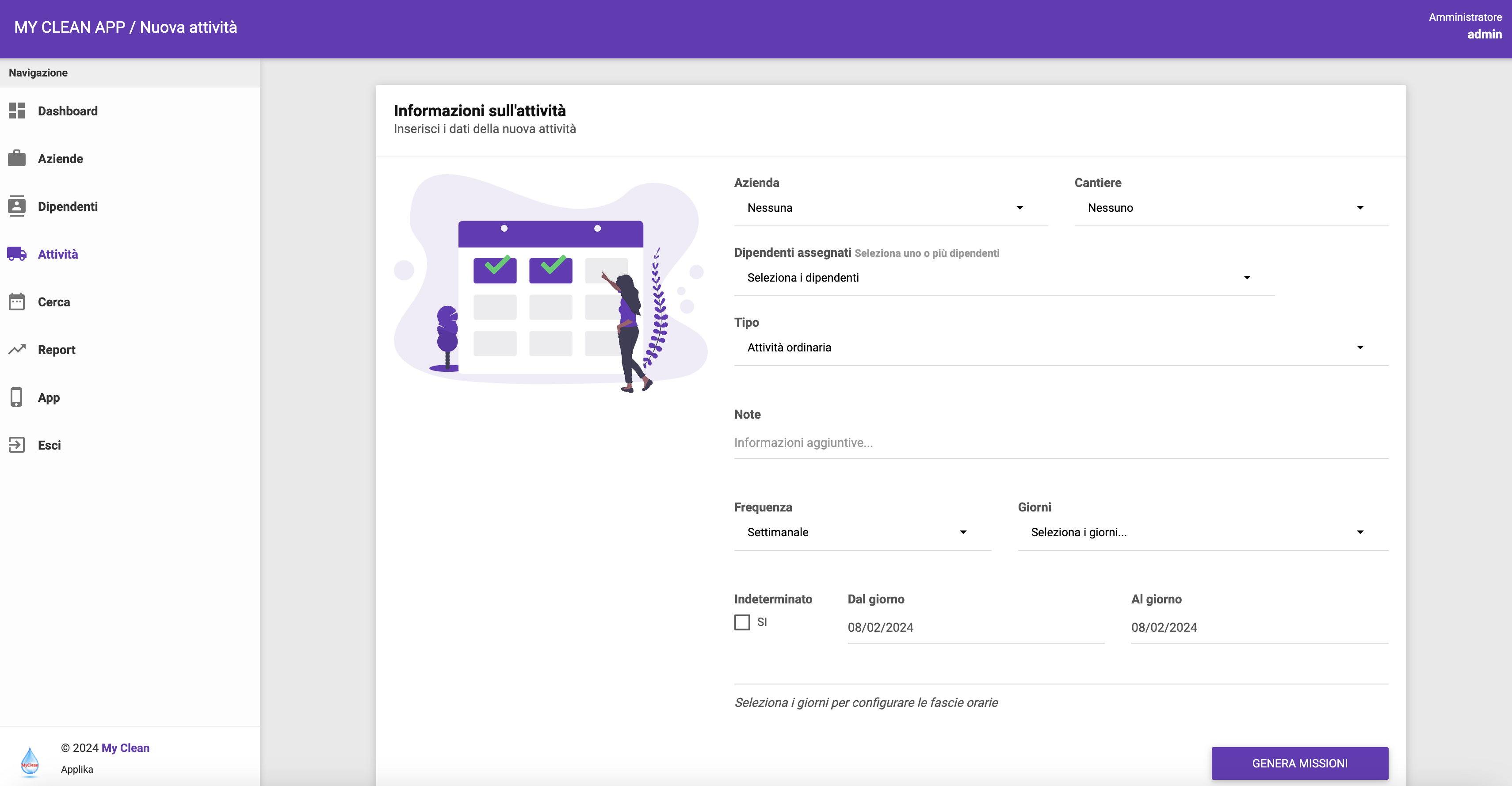Click the Dashboard grid icon

tap(17, 111)
